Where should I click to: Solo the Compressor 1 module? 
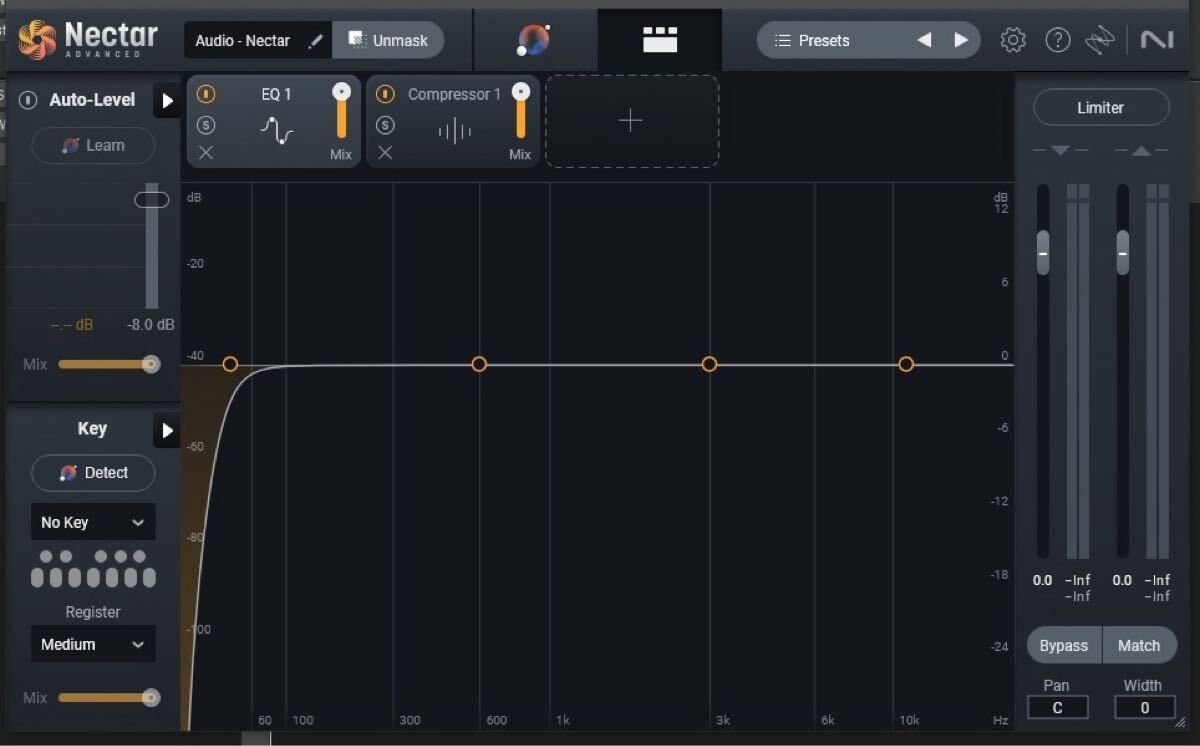pyautogui.click(x=385, y=124)
